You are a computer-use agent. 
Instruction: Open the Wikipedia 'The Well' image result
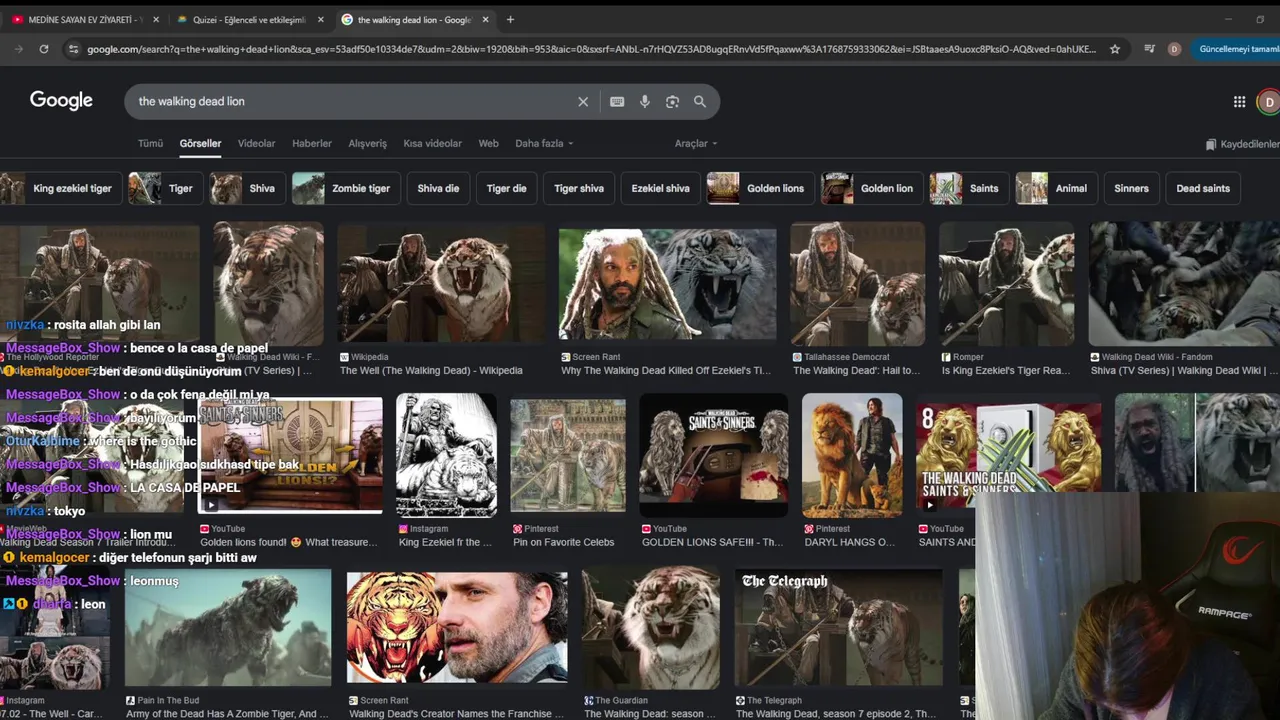point(441,284)
